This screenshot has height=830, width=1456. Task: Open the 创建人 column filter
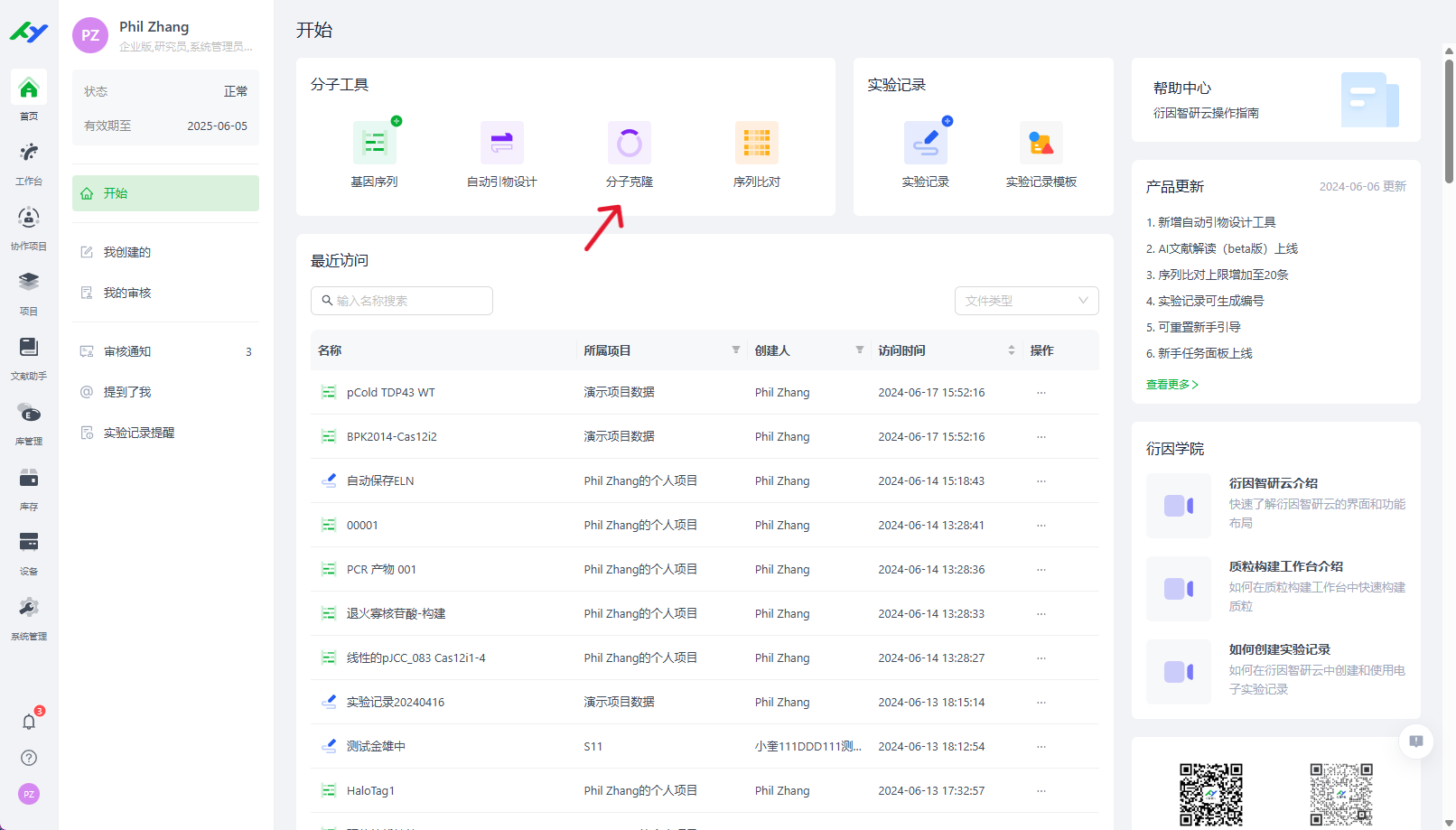(x=860, y=350)
